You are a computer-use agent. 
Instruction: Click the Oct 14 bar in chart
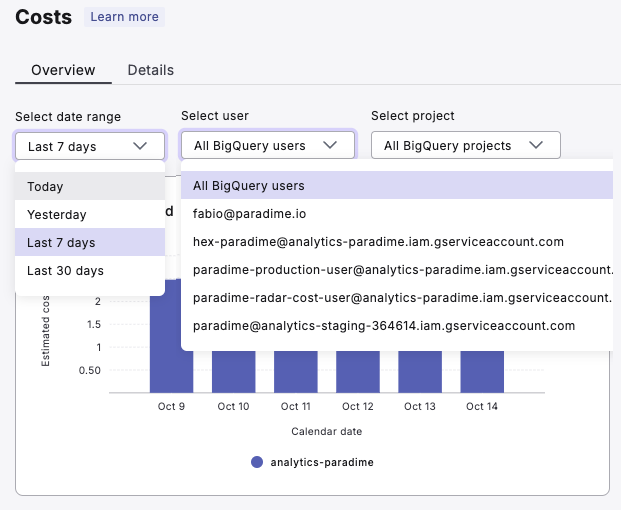(x=481, y=370)
